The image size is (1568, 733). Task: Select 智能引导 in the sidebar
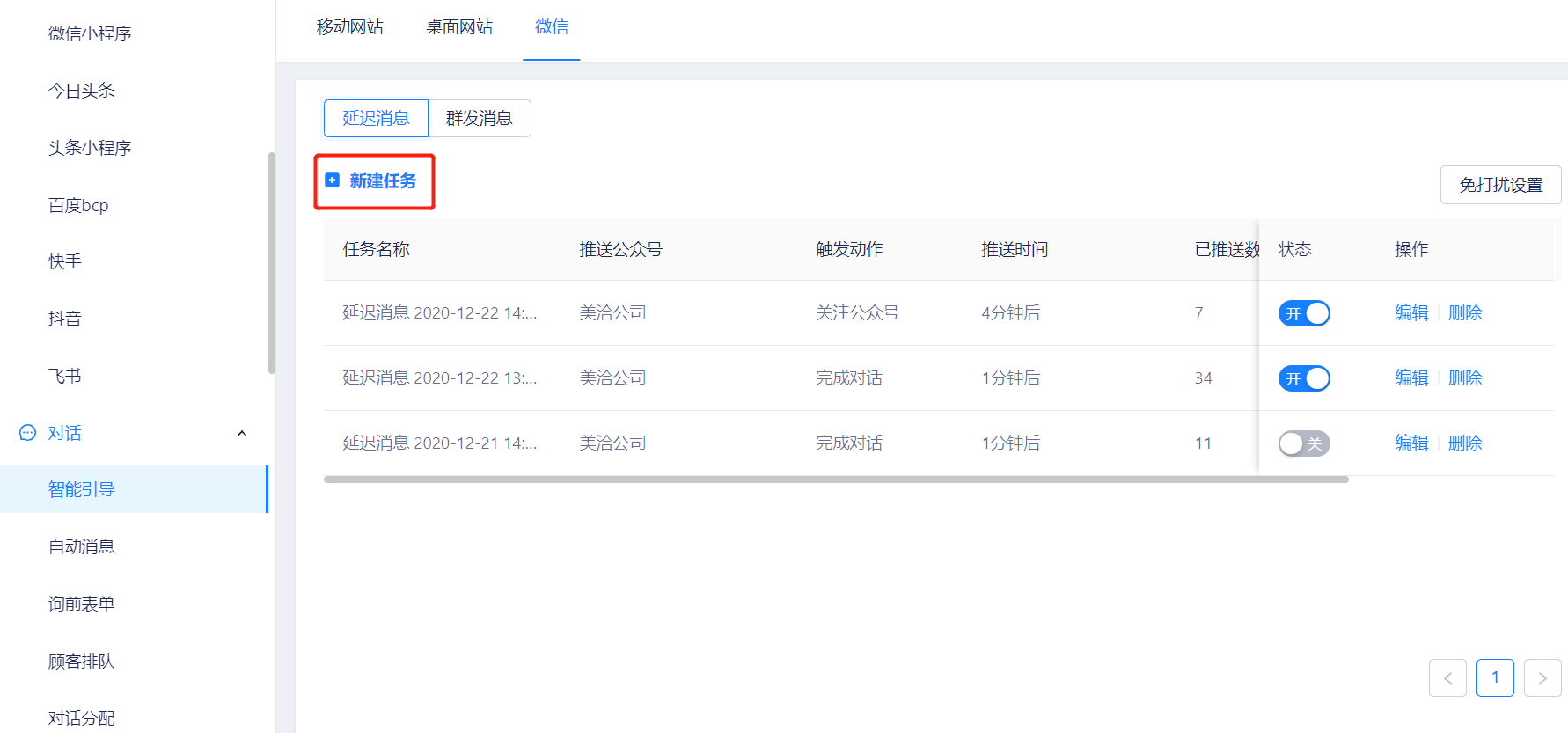(x=134, y=489)
